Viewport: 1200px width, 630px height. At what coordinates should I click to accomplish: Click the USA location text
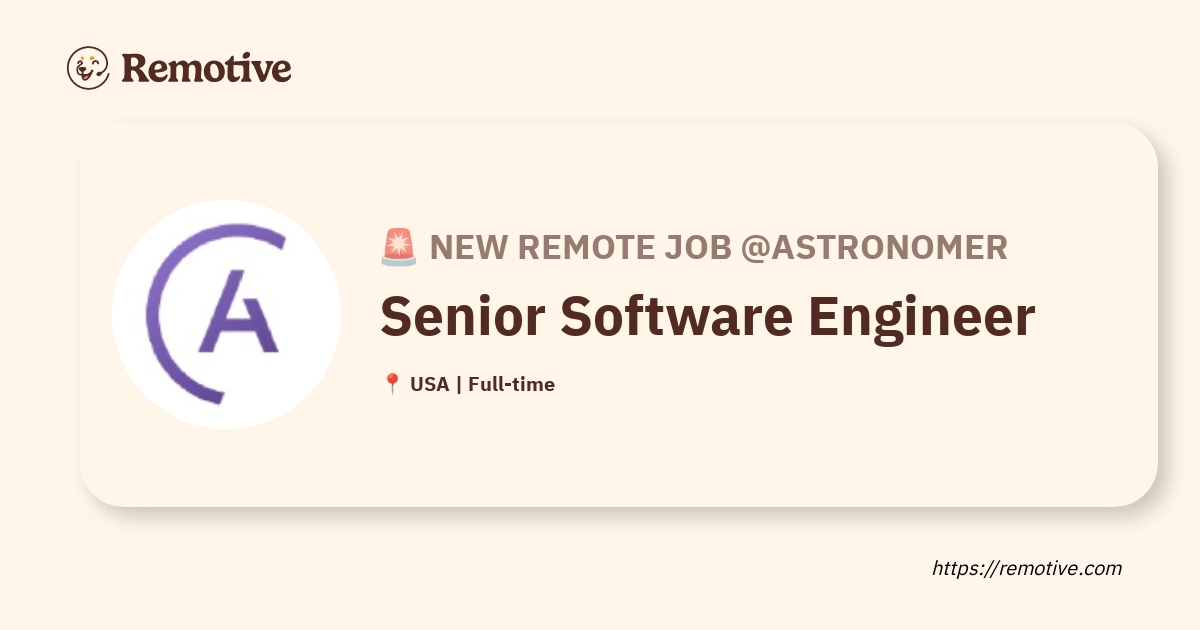point(429,384)
